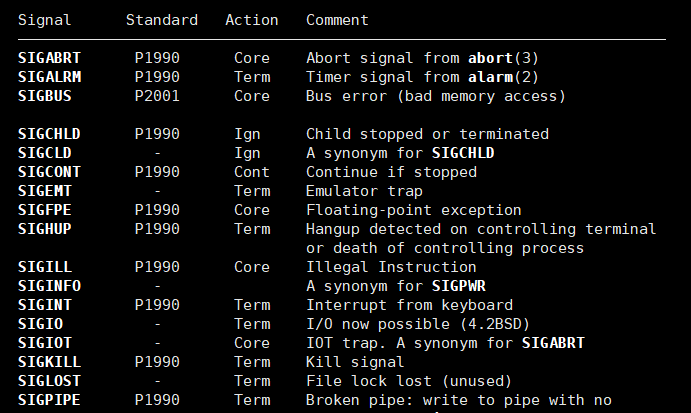Image resolution: width=691 pixels, height=413 pixels.
Task: Click bold SIGCHLD in SIGCLD's comment
Action: [x=463, y=153]
